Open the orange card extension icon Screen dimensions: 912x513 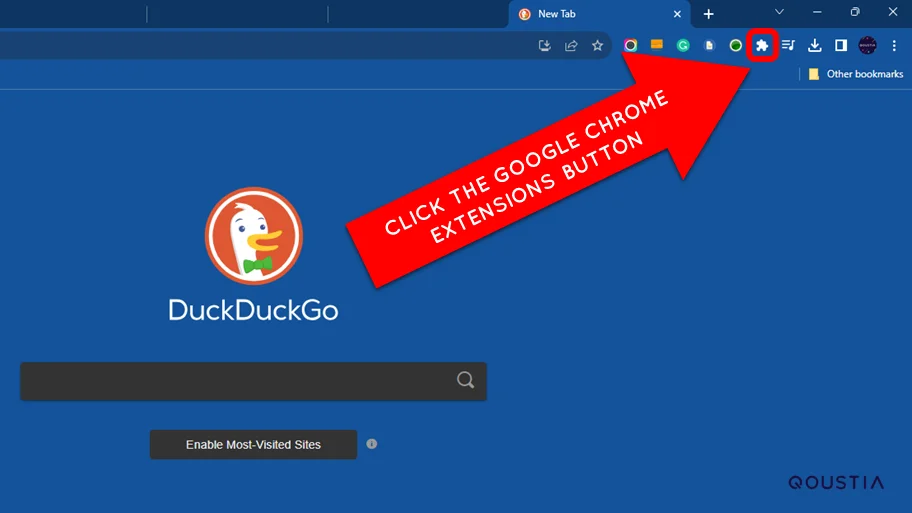tap(657, 45)
